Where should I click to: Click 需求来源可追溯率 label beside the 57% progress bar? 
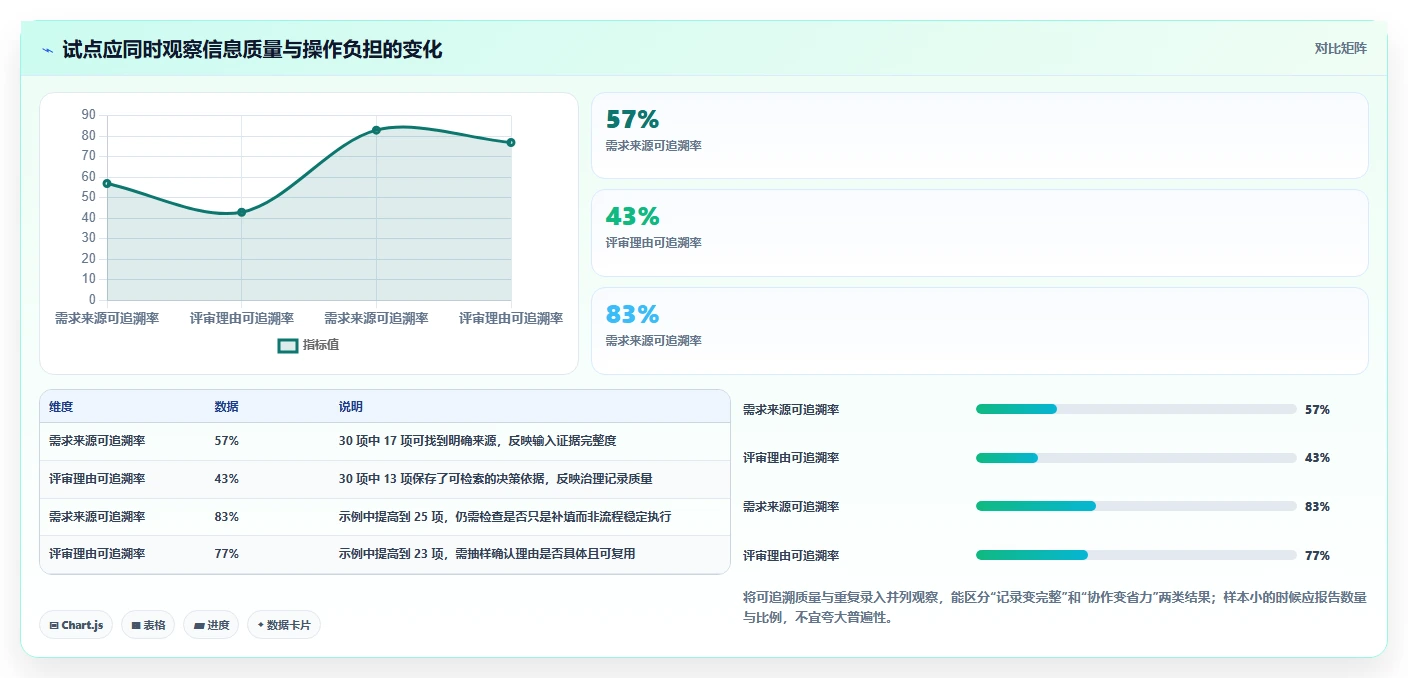click(791, 410)
